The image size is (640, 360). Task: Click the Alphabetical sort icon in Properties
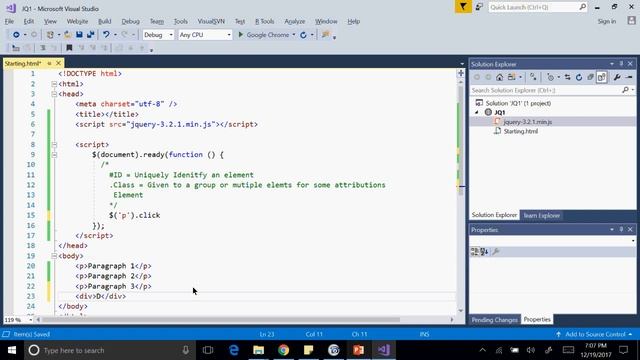pyautogui.click(x=484, y=252)
